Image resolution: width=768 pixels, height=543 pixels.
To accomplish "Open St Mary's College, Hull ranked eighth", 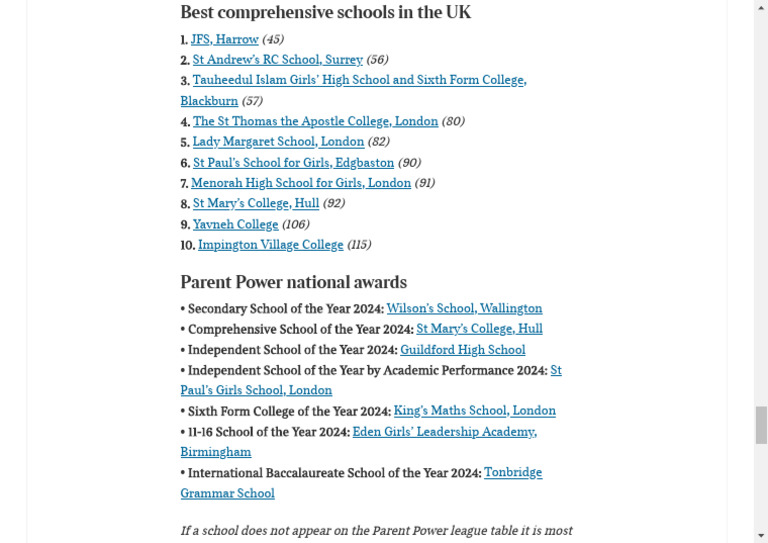I will click(x=256, y=203).
